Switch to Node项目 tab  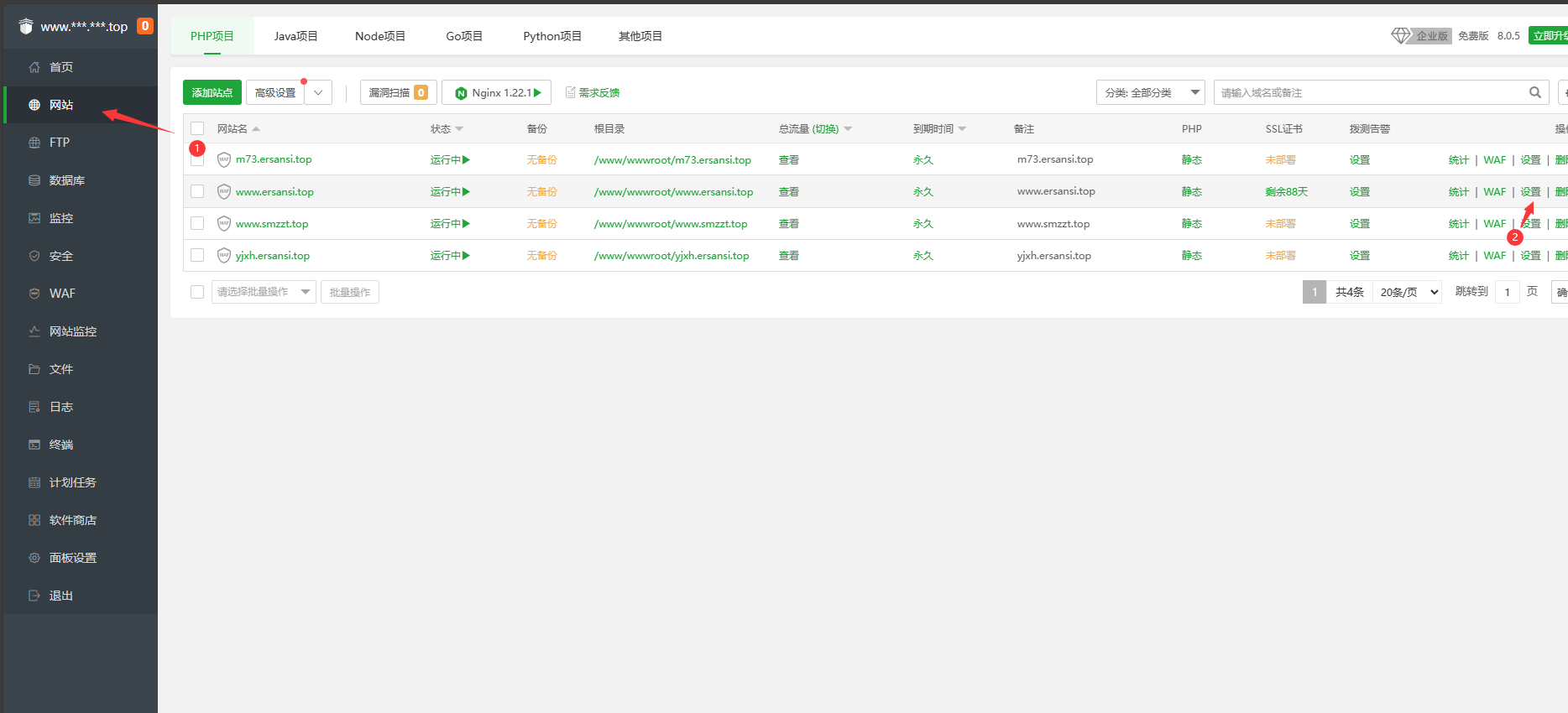[380, 36]
